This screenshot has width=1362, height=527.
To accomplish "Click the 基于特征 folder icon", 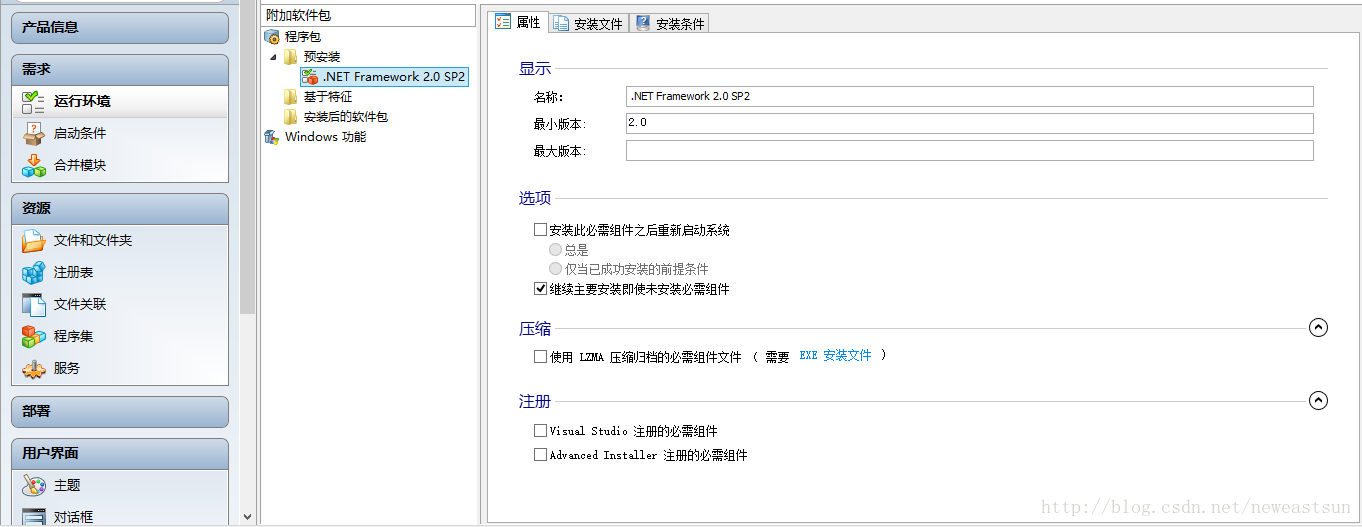I will 290,97.
